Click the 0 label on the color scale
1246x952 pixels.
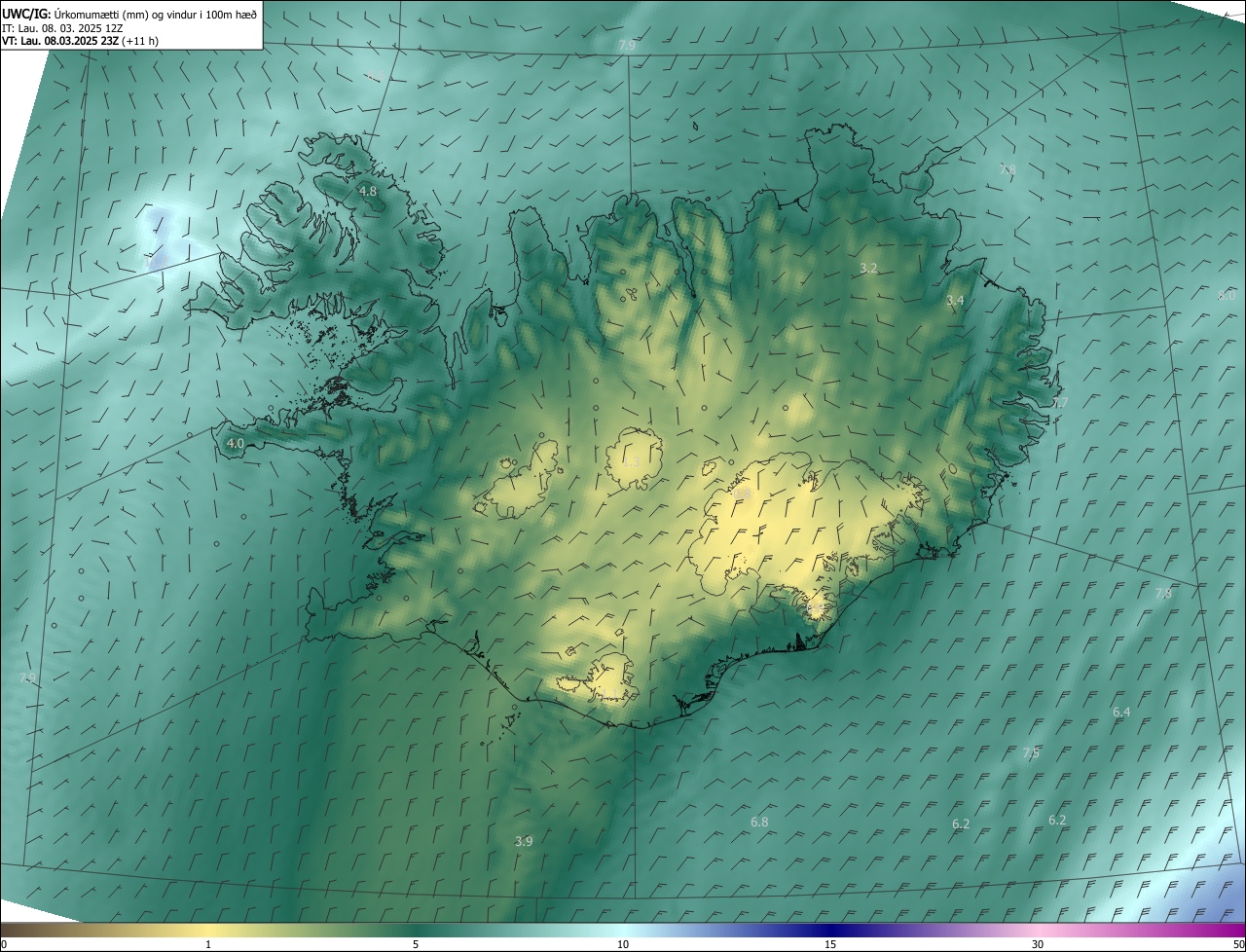point(3,945)
